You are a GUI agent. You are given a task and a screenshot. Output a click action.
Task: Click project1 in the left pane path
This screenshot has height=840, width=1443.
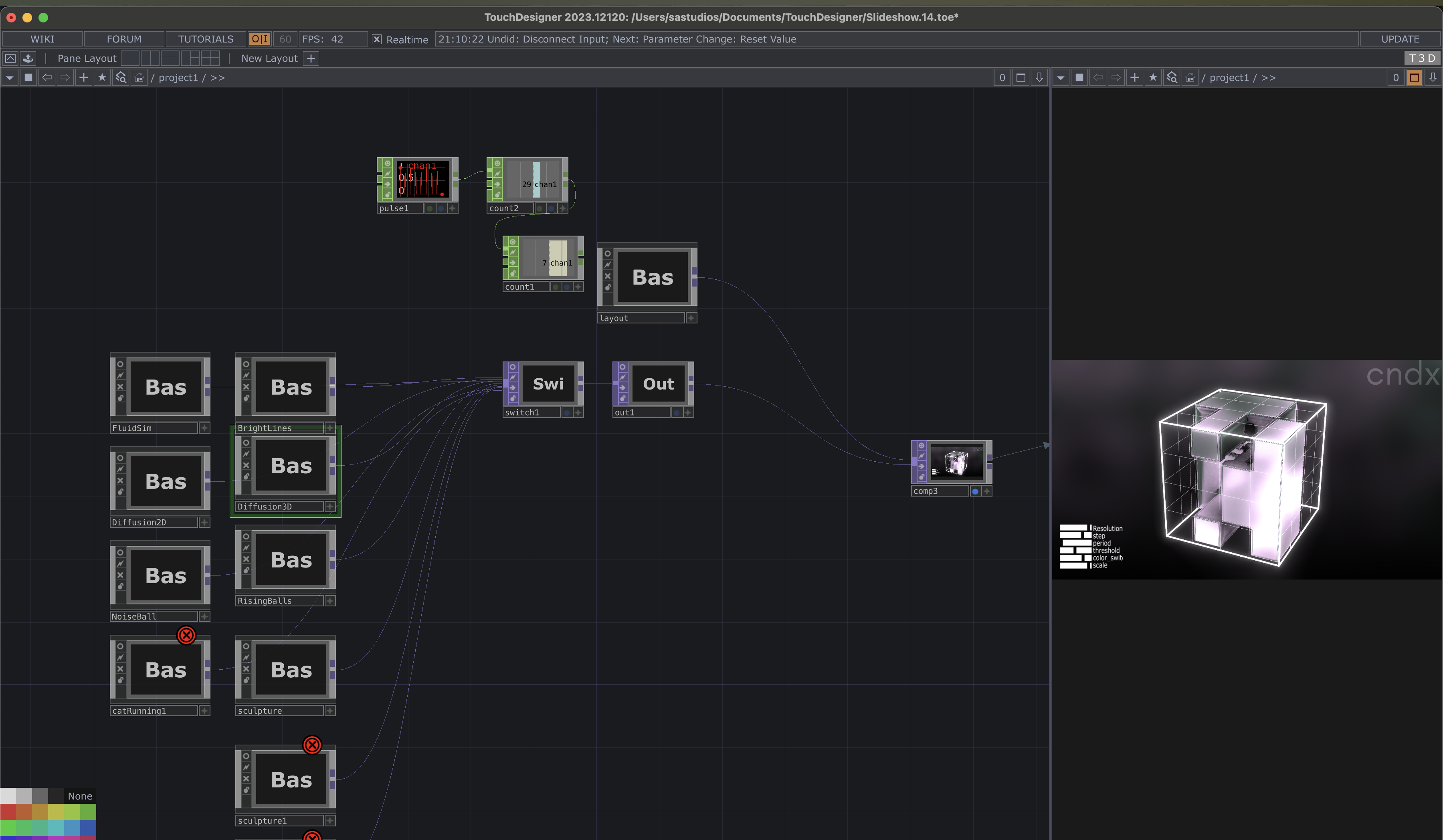pos(178,77)
